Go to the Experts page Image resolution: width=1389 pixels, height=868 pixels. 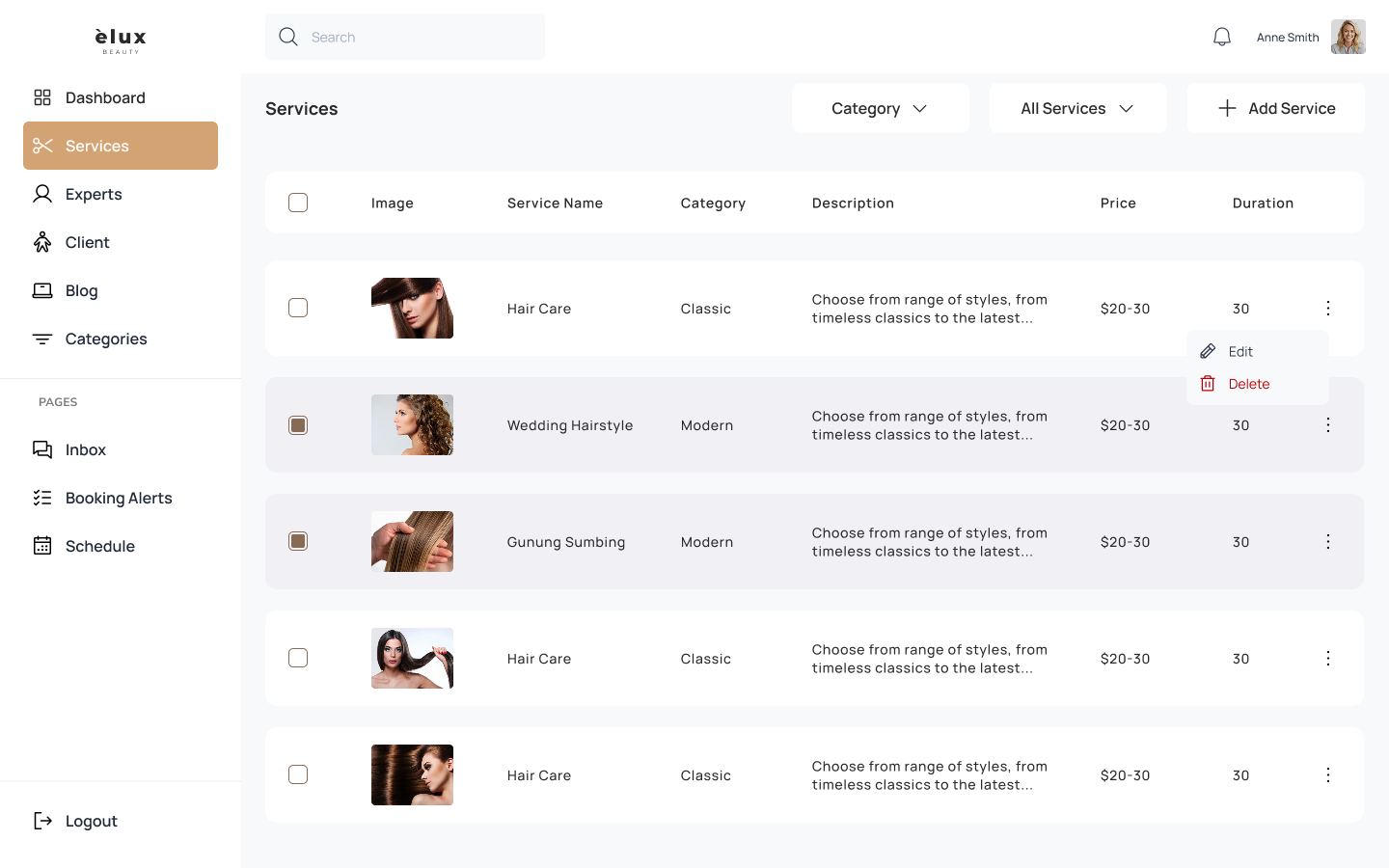pyautogui.click(x=94, y=194)
